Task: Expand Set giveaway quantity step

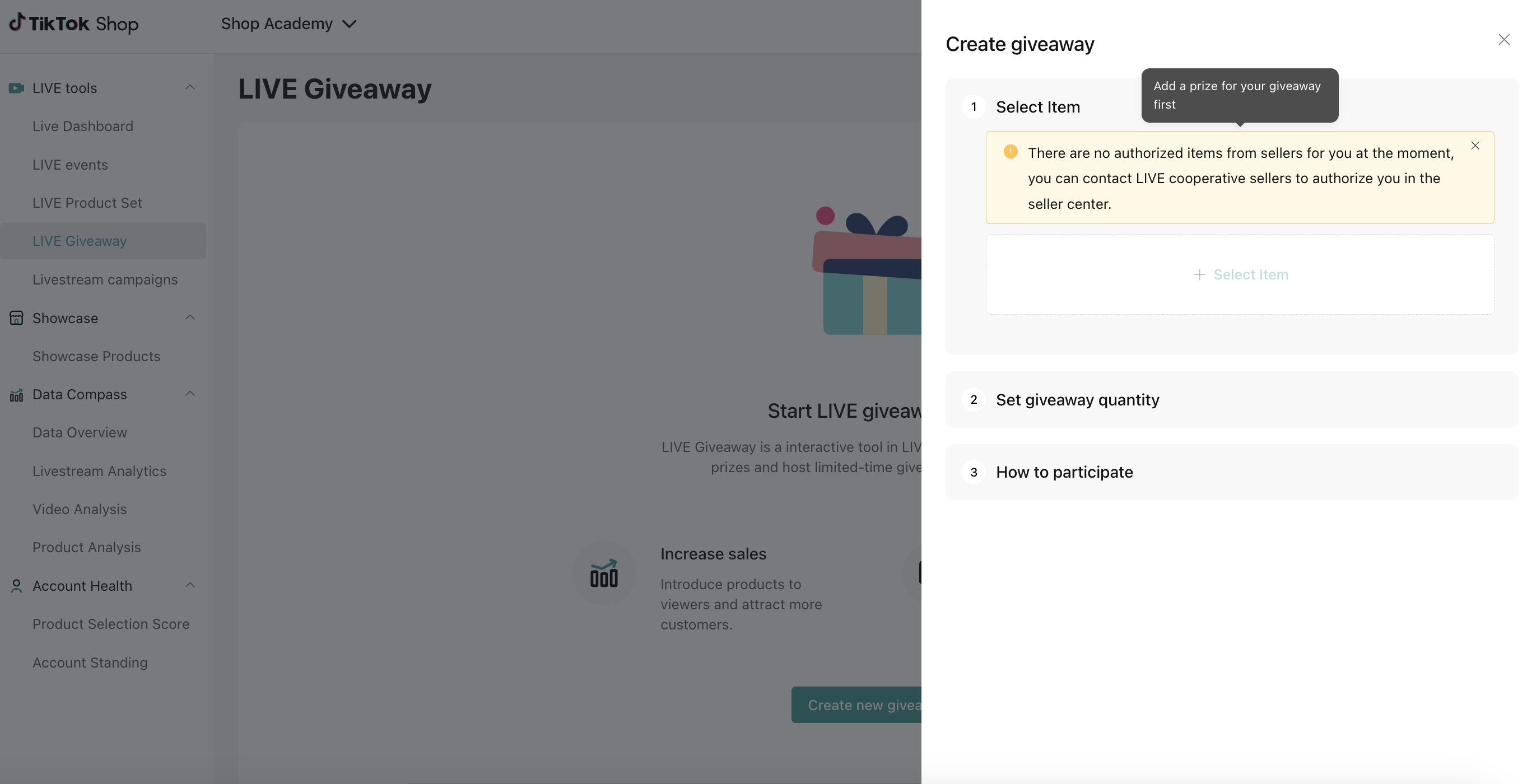Action: pos(1077,400)
